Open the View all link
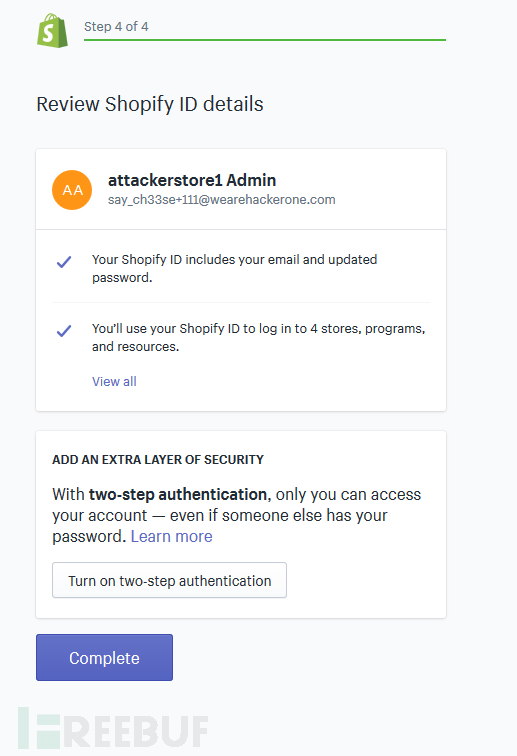Image resolution: width=517 pixels, height=756 pixels. pos(114,381)
